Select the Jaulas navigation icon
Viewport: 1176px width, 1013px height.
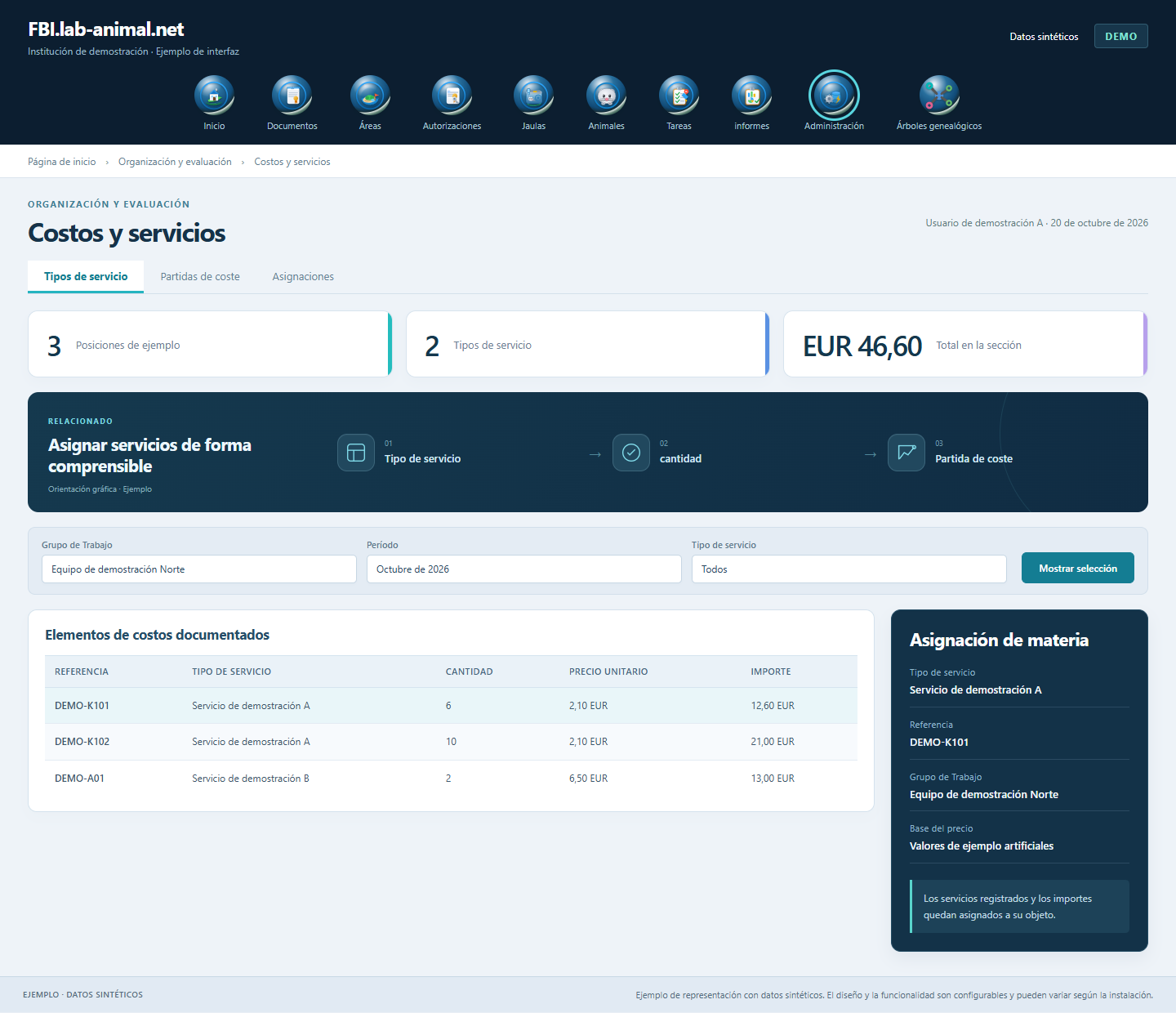click(533, 95)
